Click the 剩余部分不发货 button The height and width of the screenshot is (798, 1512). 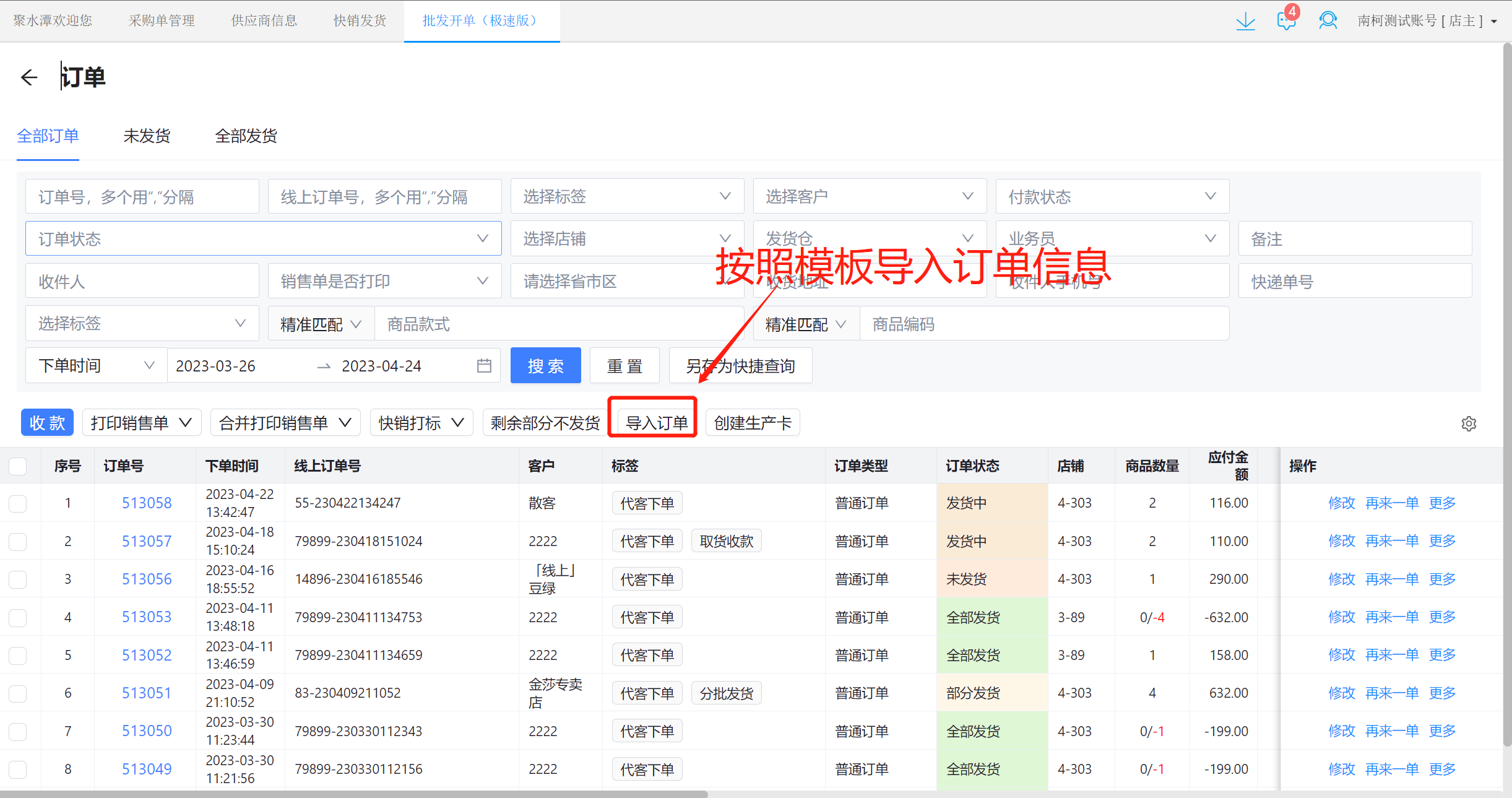coord(545,423)
